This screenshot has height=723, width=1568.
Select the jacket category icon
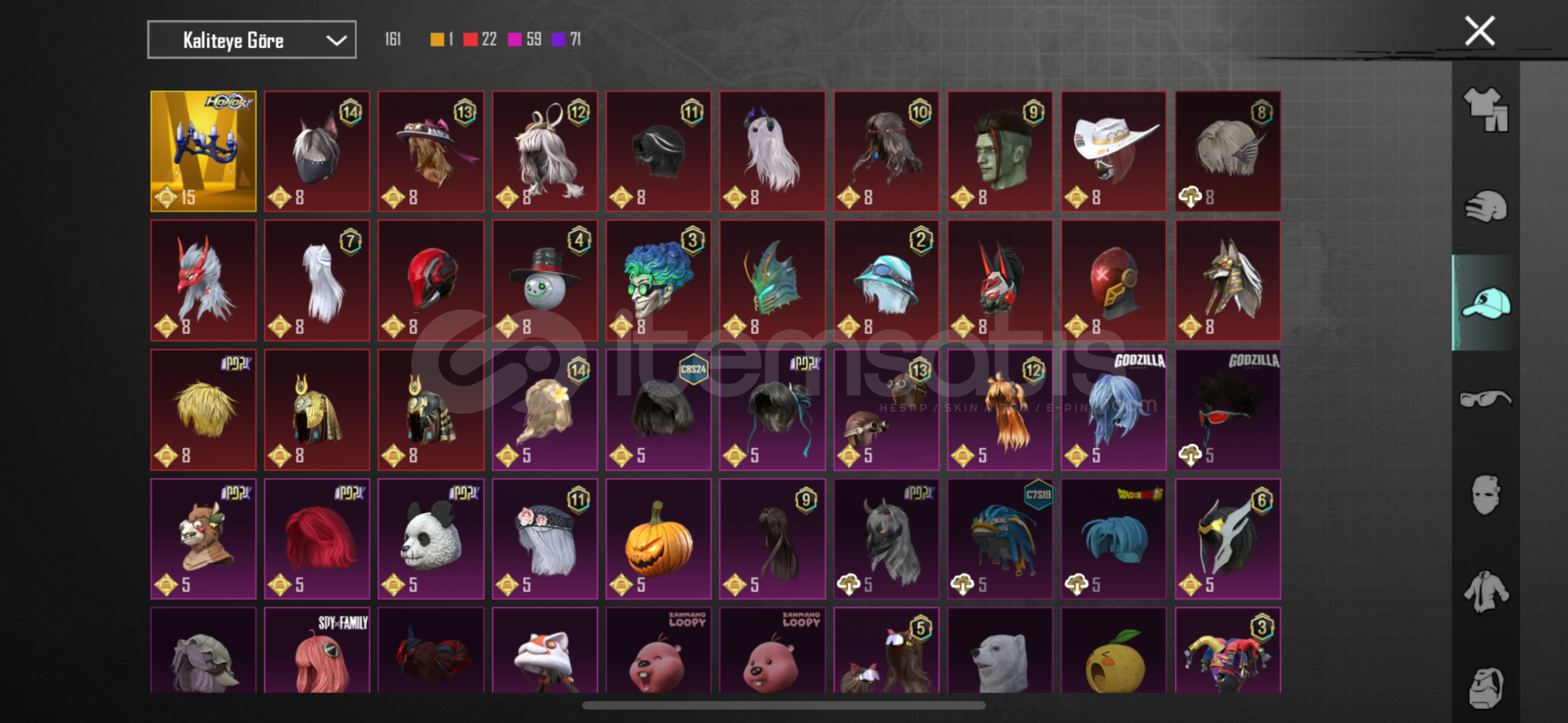(x=1486, y=592)
